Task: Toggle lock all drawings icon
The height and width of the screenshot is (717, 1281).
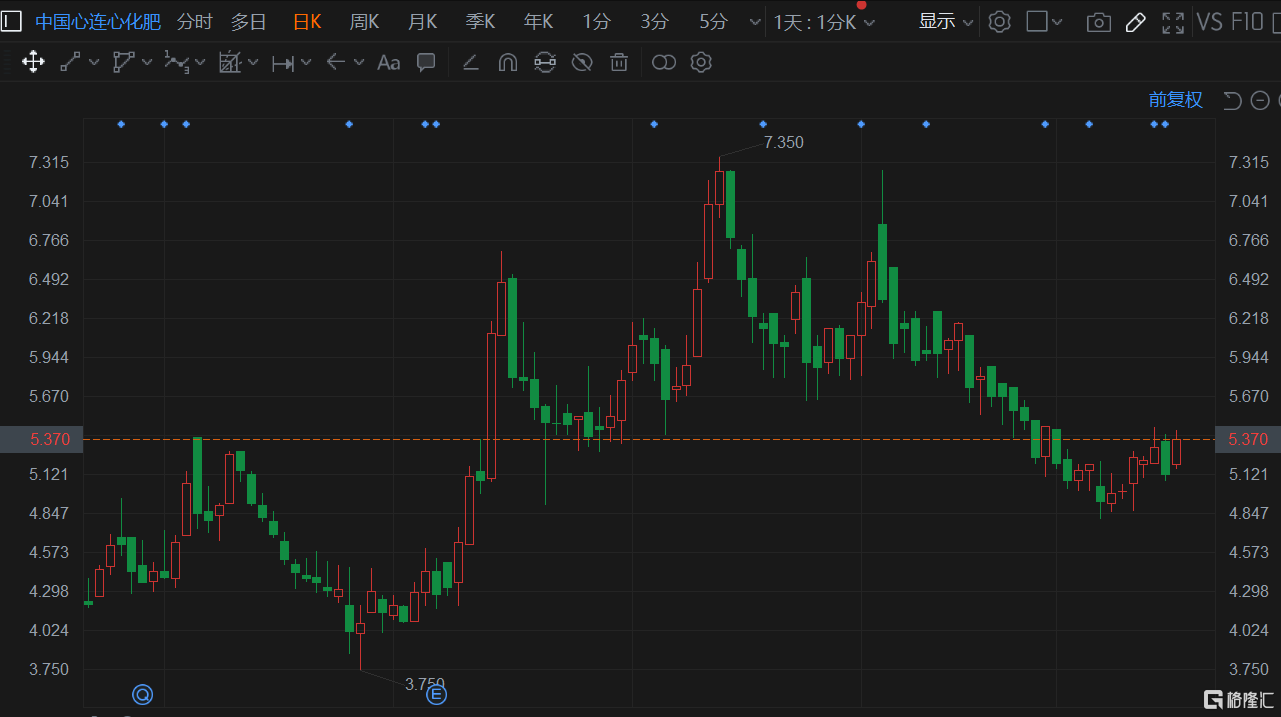Action: (x=545, y=63)
